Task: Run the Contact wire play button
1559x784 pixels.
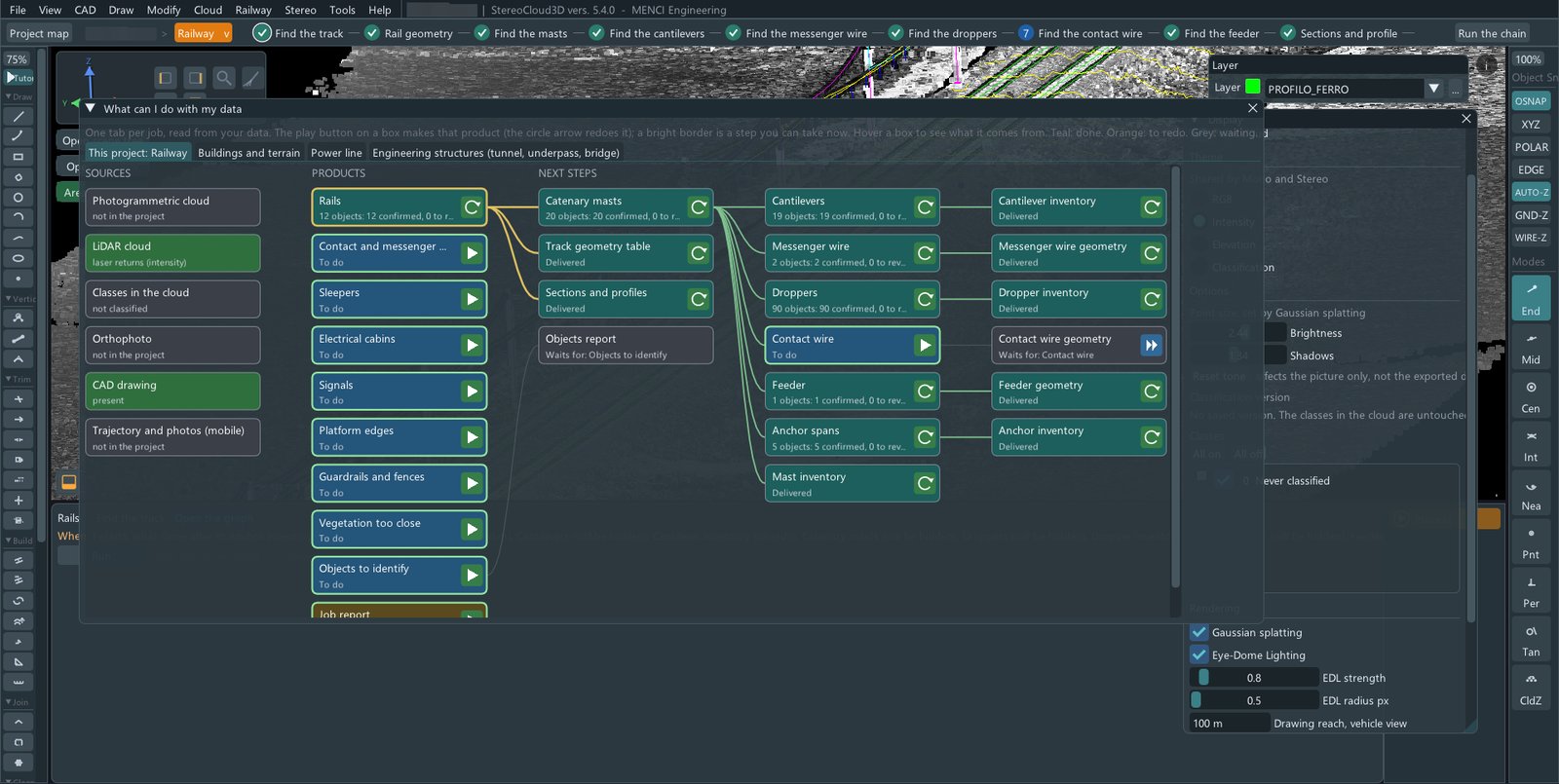Action: click(926, 345)
